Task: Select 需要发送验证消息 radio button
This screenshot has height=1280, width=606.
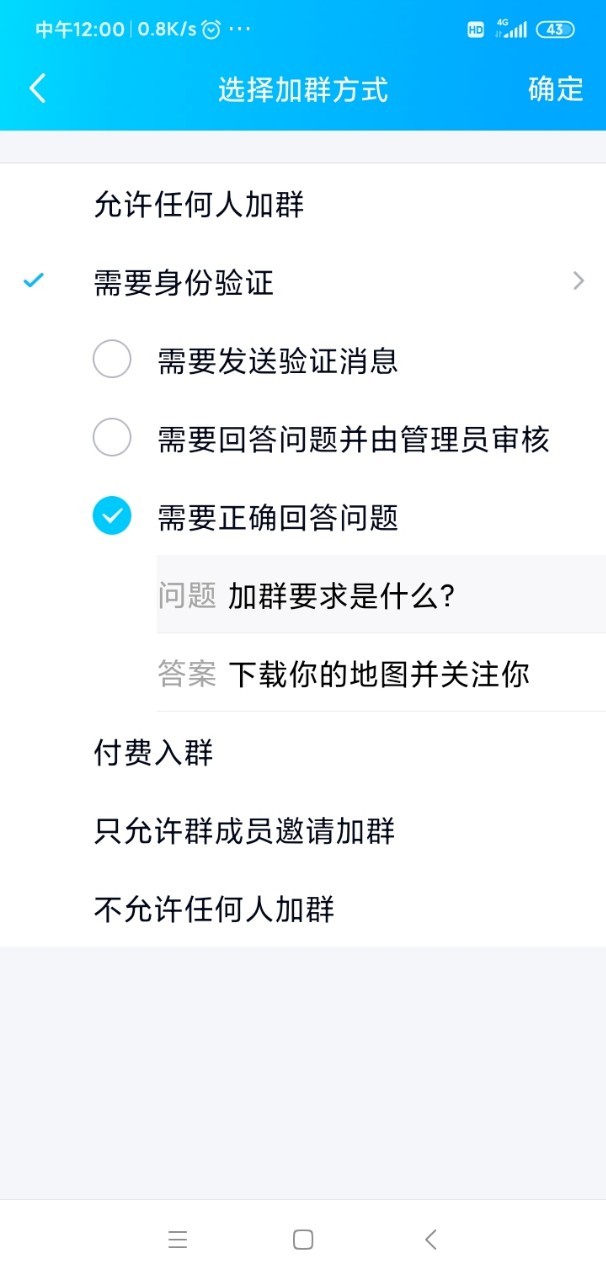Action: coord(112,360)
